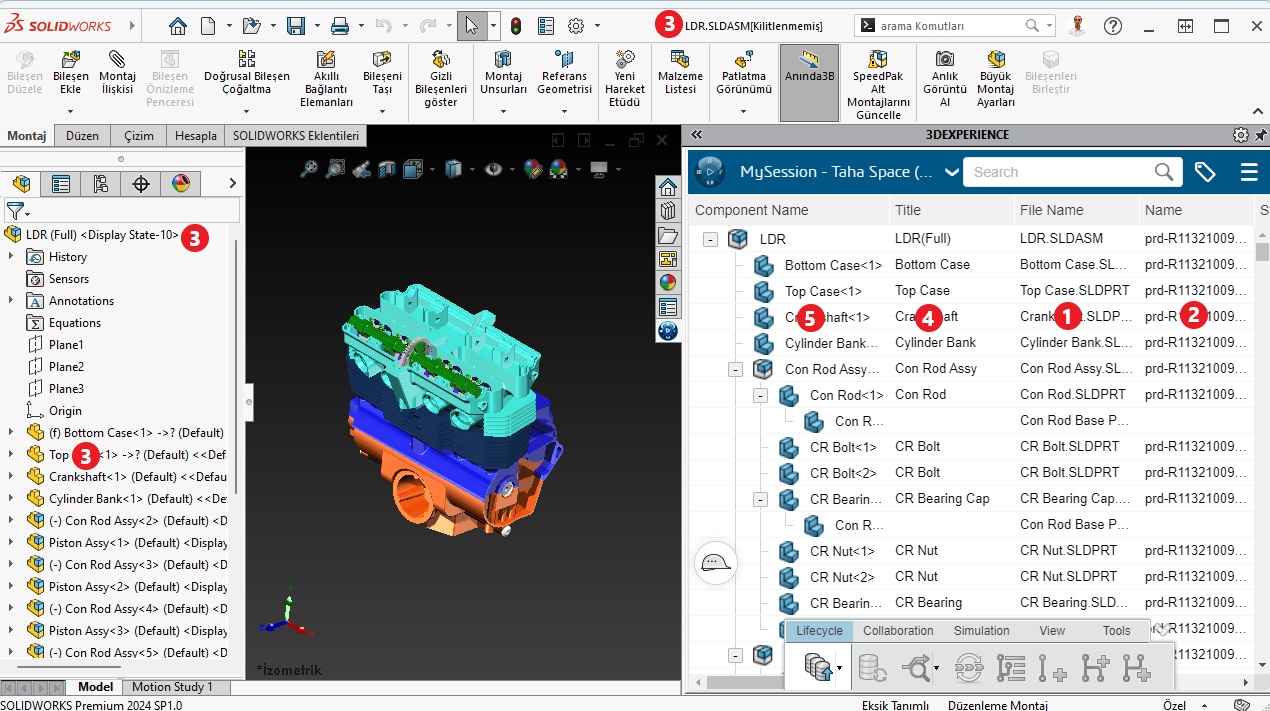Click the Yeni Hareket Etüdü icon
Viewport: 1270px width, 711px height.
(x=626, y=60)
